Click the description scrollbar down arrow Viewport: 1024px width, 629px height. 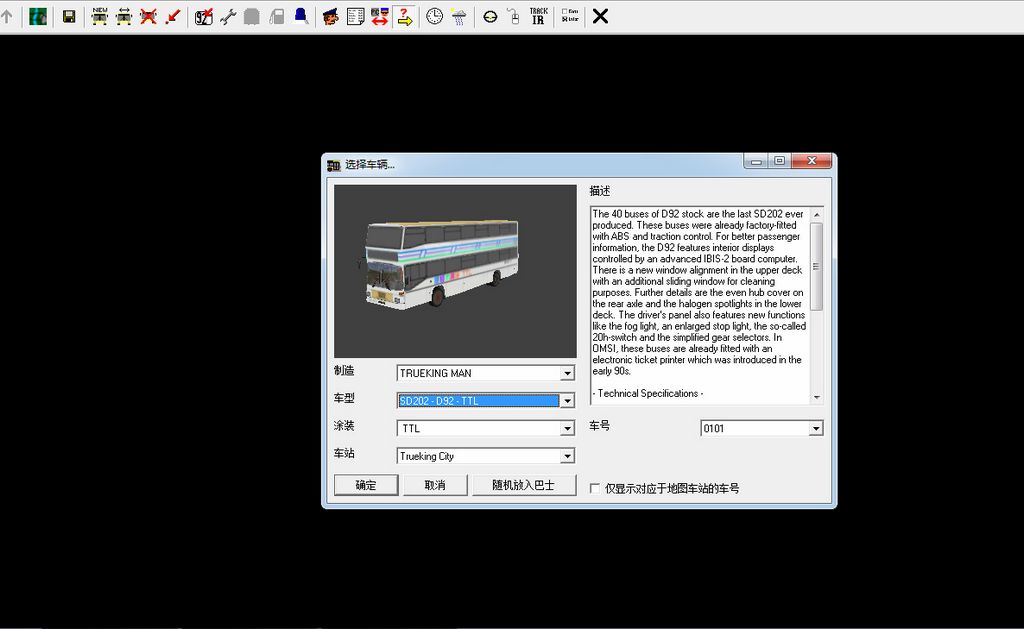(x=816, y=397)
